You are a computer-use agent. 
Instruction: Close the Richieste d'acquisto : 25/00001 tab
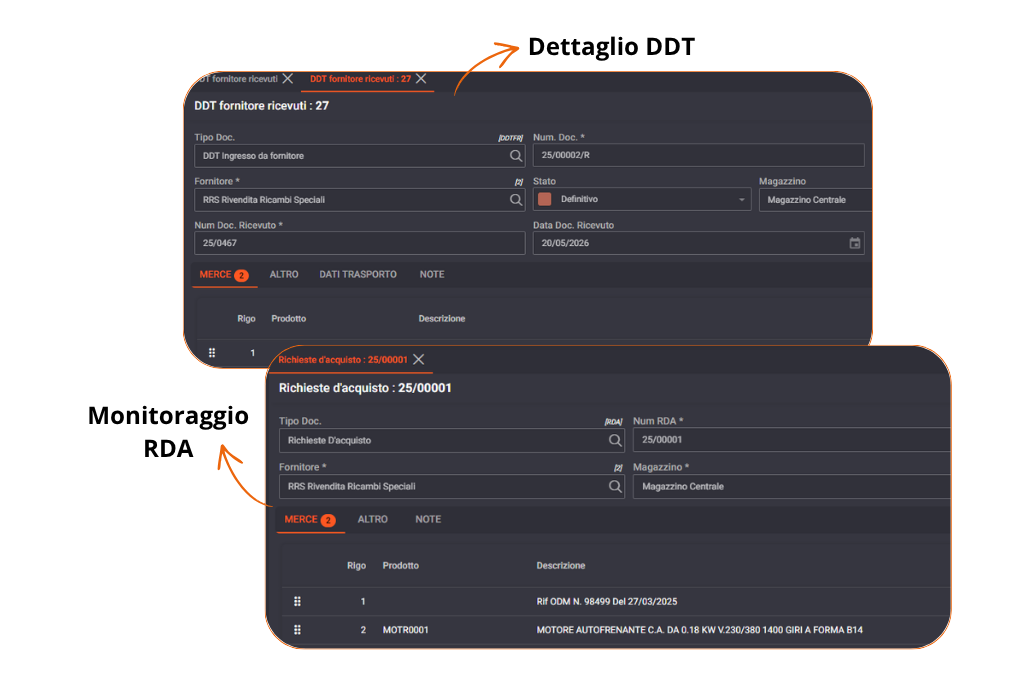pos(419,359)
